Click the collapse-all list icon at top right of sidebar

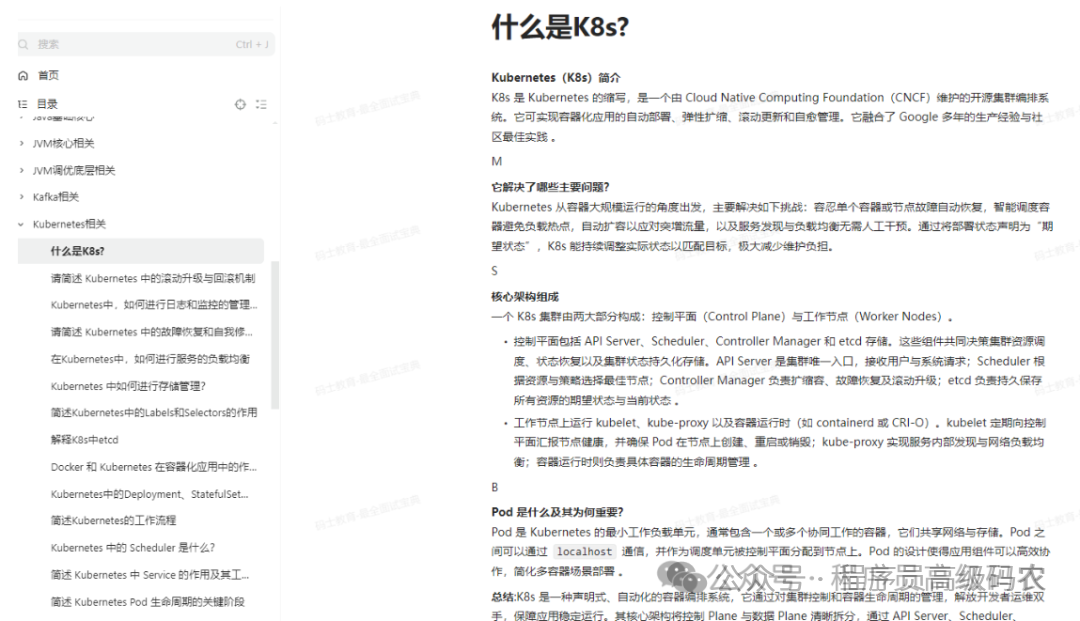click(260, 103)
